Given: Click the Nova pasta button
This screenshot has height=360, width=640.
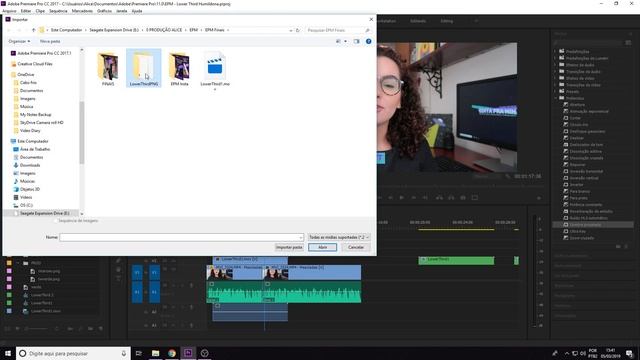Looking at the screenshot, I should point(50,41).
